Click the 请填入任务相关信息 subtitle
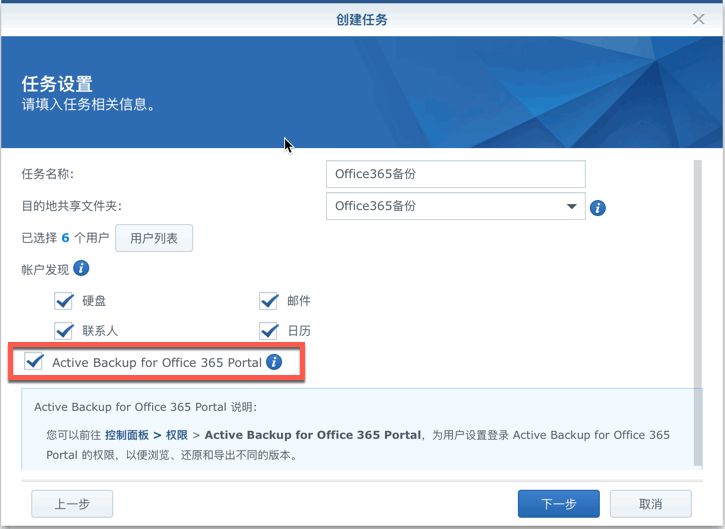This screenshot has width=725, height=529. (x=88, y=105)
